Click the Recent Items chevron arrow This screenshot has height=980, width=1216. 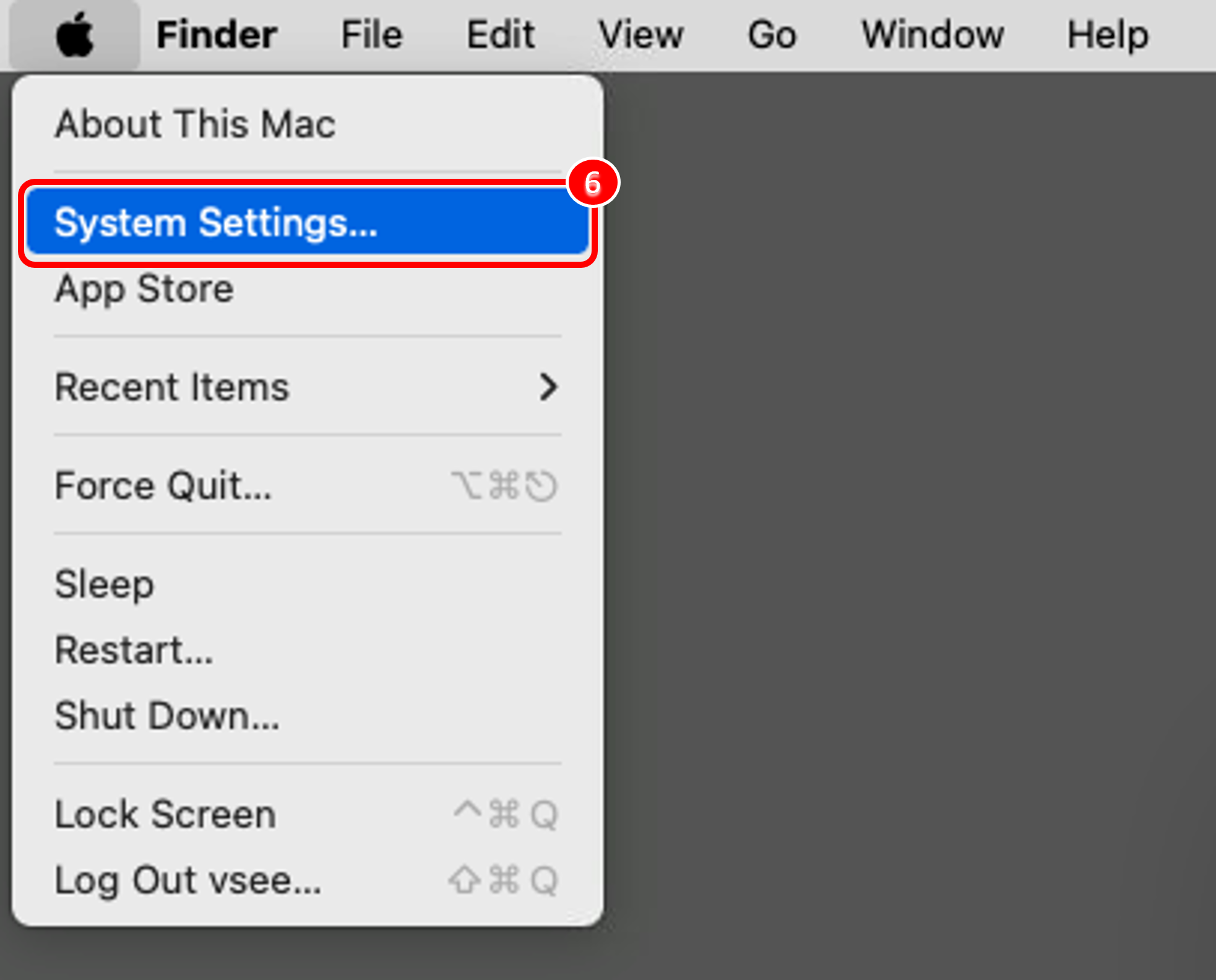click(x=548, y=387)
